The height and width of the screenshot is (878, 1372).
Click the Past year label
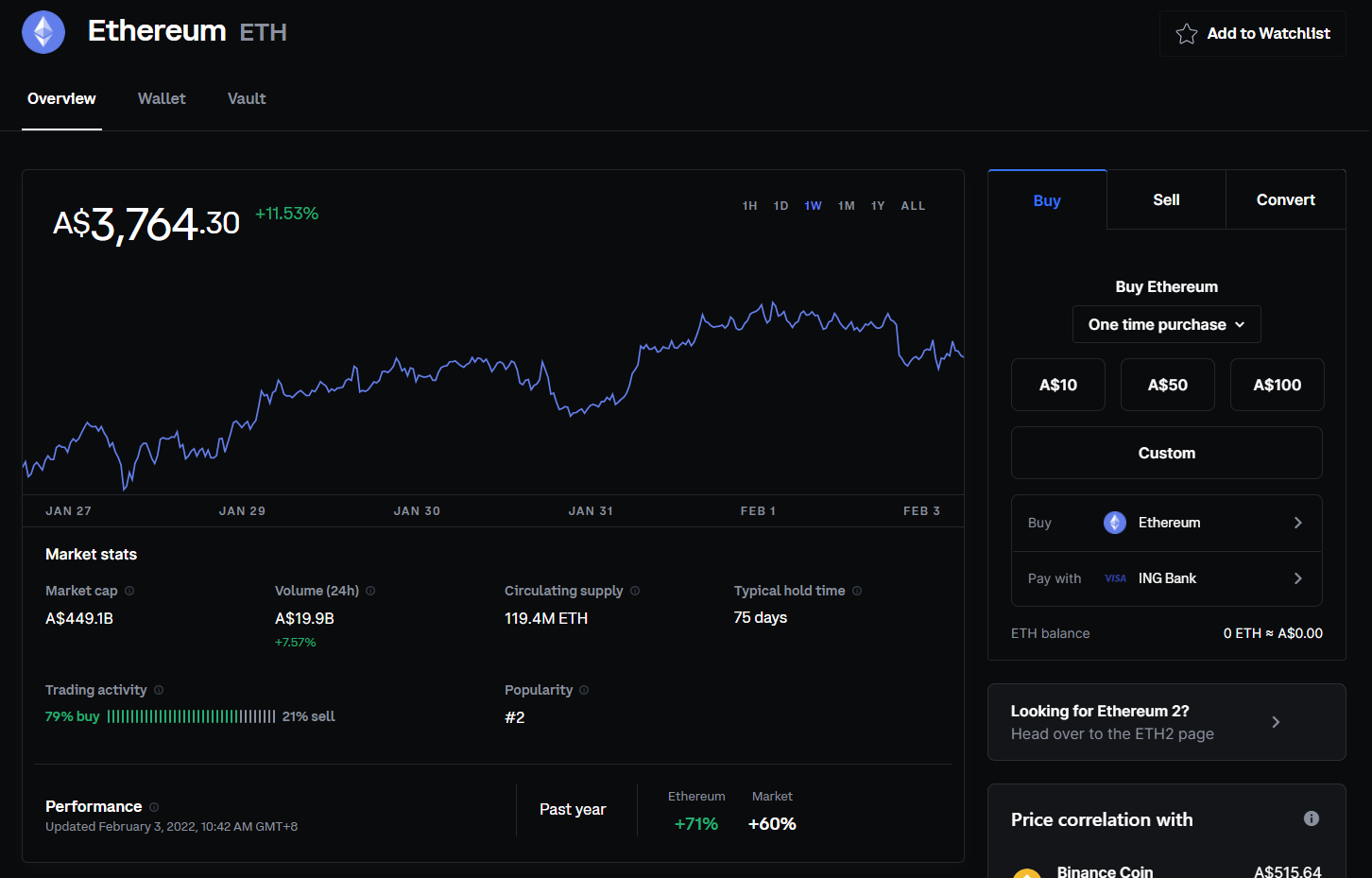point(573,809)
